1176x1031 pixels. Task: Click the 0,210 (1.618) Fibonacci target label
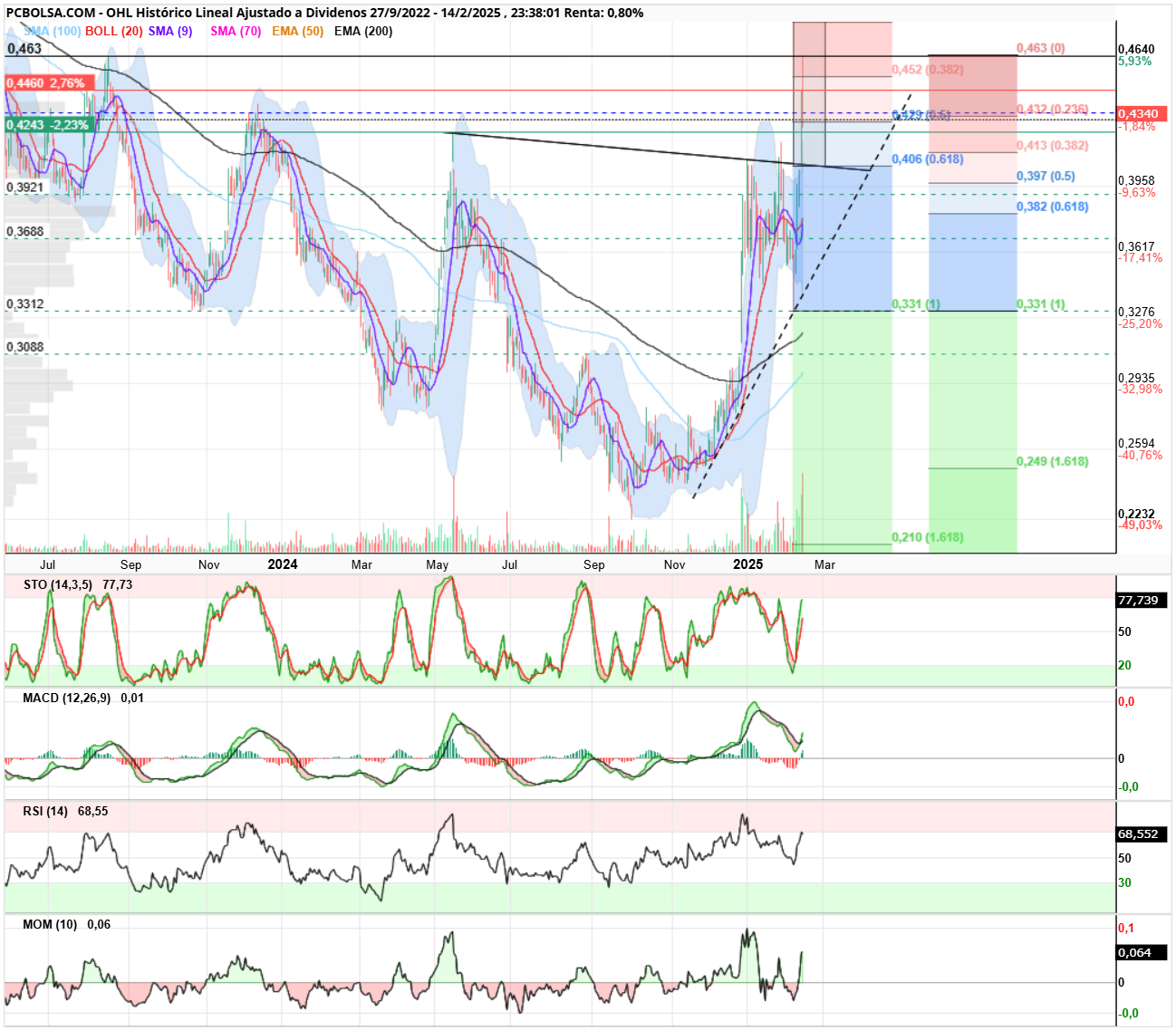coord(928,538)
